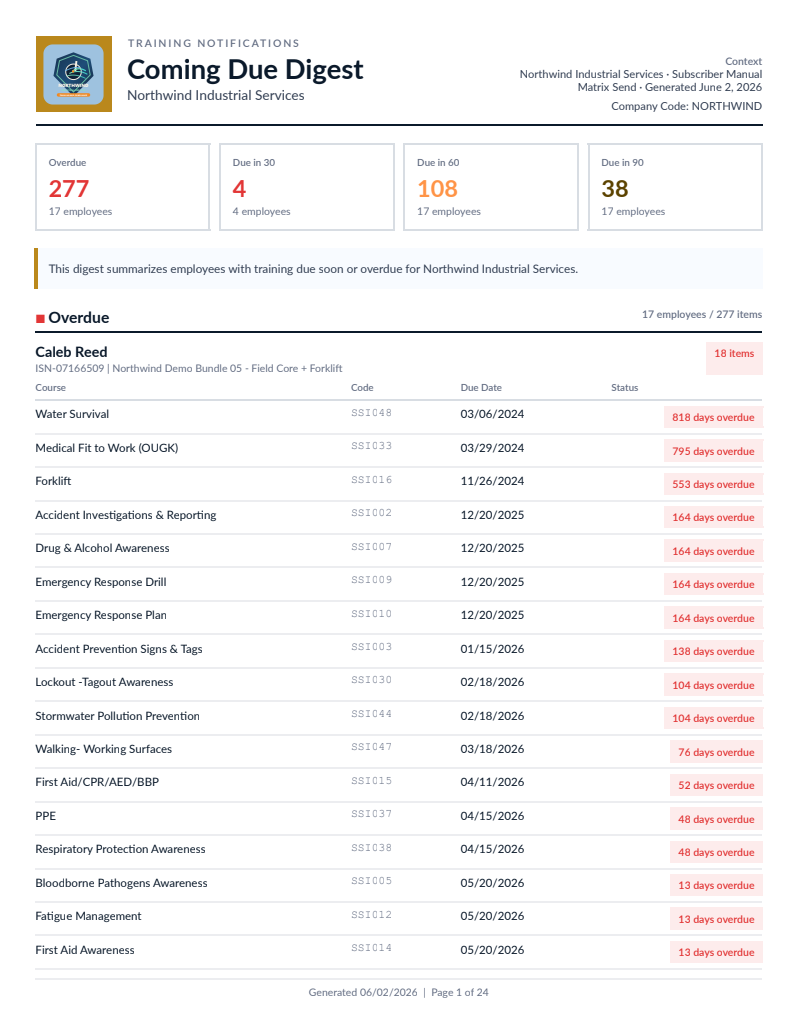The height and width of the screenshot is (1034, 797).
Task: Click due date 11/26/2024
Action: tap(492, 481)
